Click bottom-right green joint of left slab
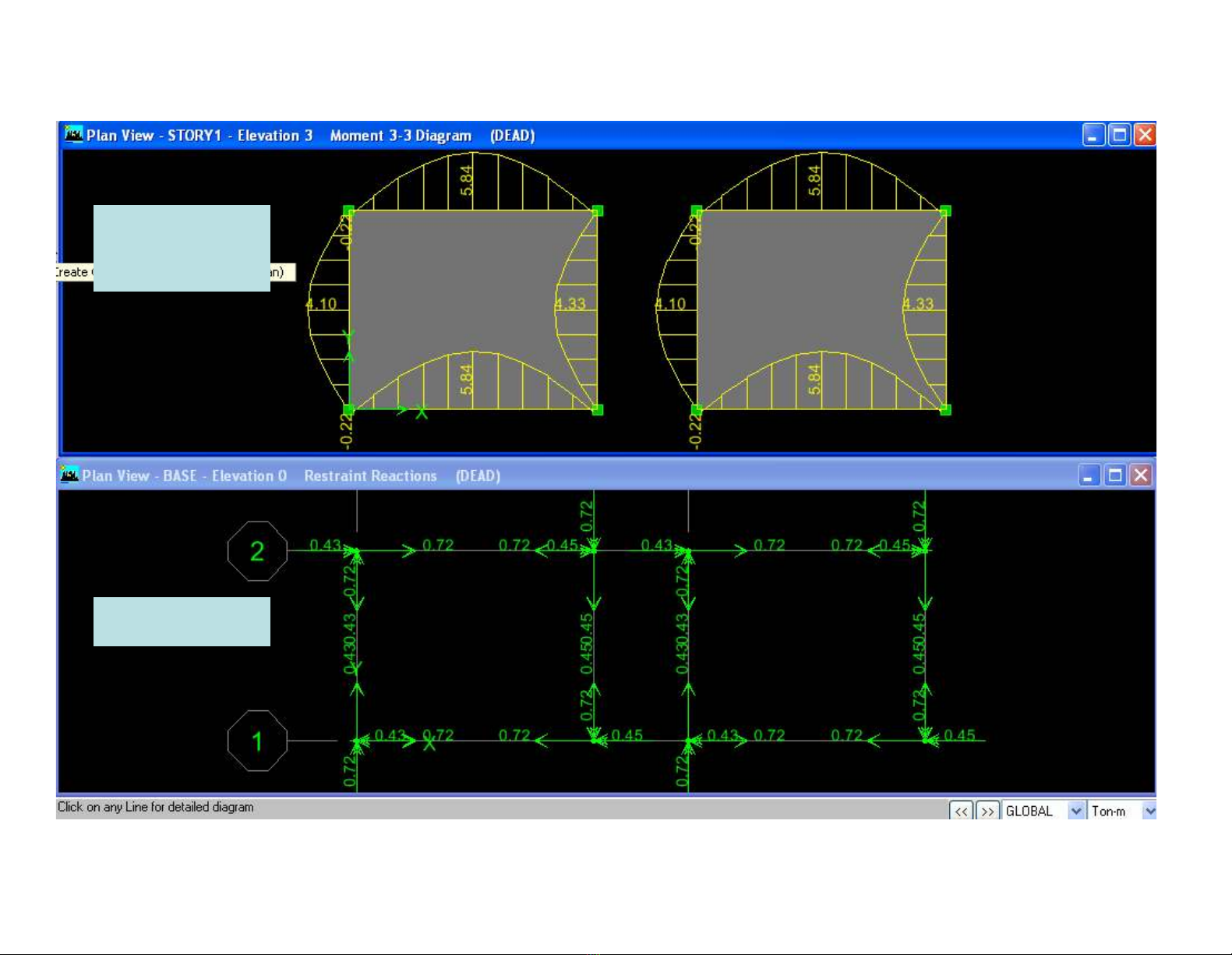1232x955 pixels. click(598, 409)
